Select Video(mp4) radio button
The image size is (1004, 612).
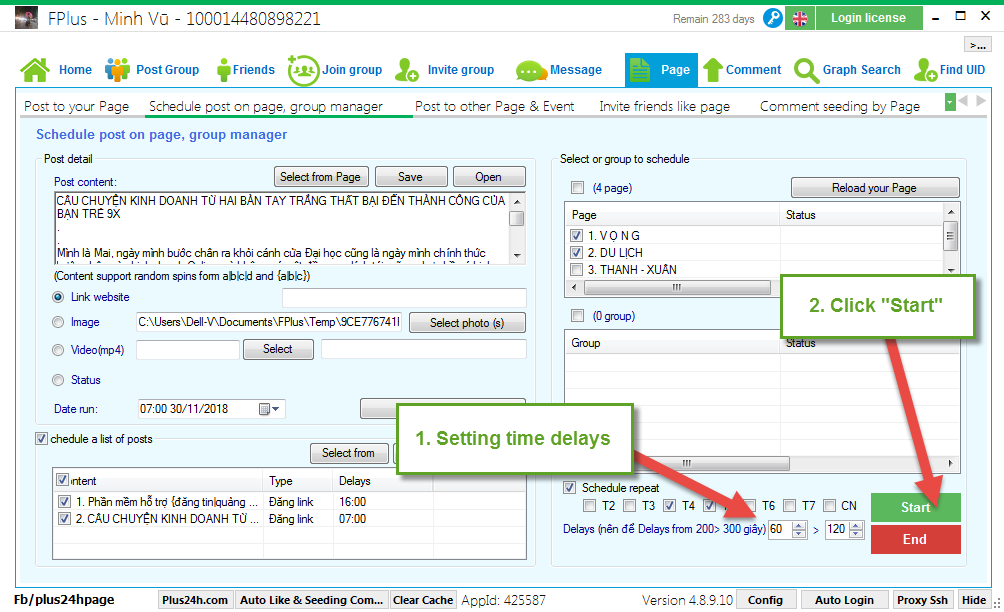click(x=58, y=350)
